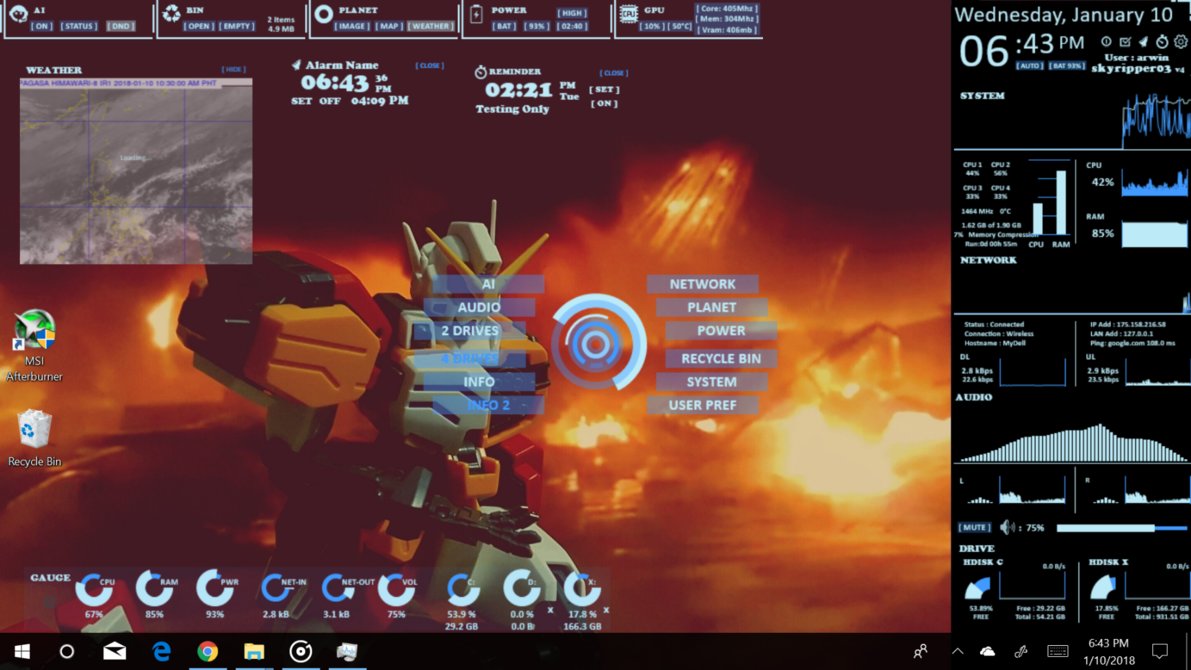Click the stopwatch icon beside REMINDER
Viewport: 1191px width, 670px height.
coord(480,72)
